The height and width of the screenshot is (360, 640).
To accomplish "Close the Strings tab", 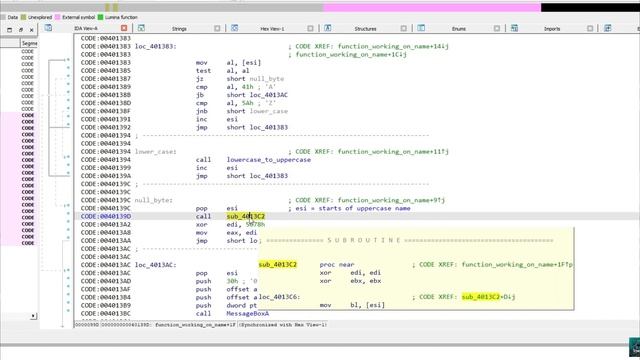I will pyautogui.click(x=217, y=28).
